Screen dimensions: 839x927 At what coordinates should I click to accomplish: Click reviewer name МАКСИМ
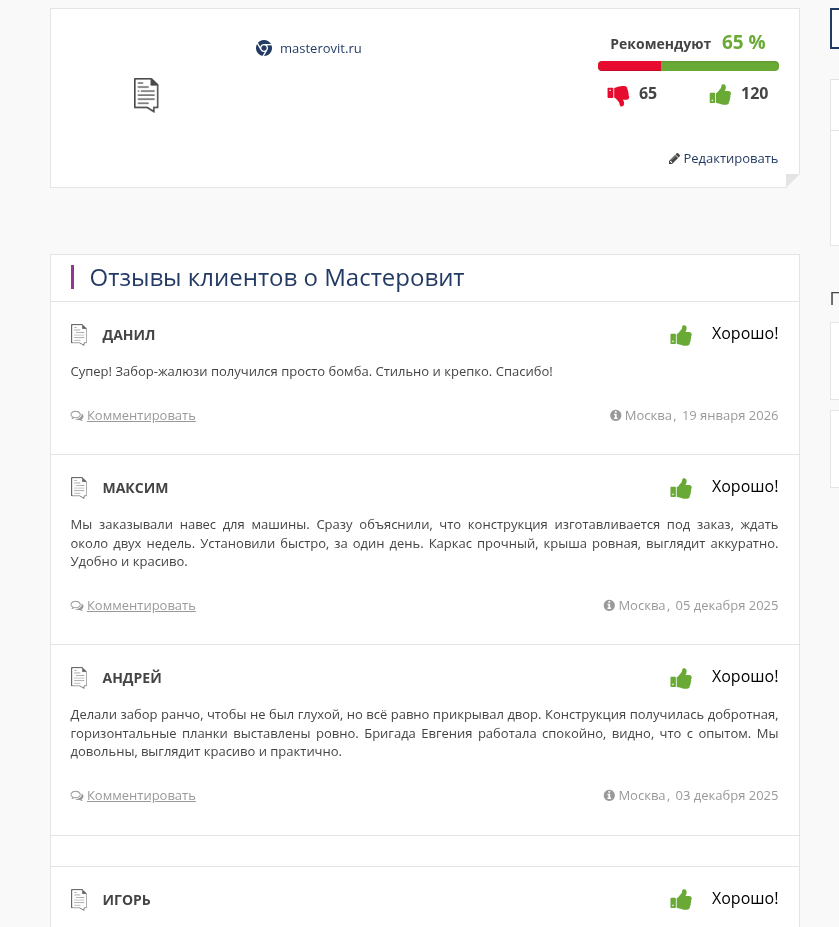pos(135,488)
